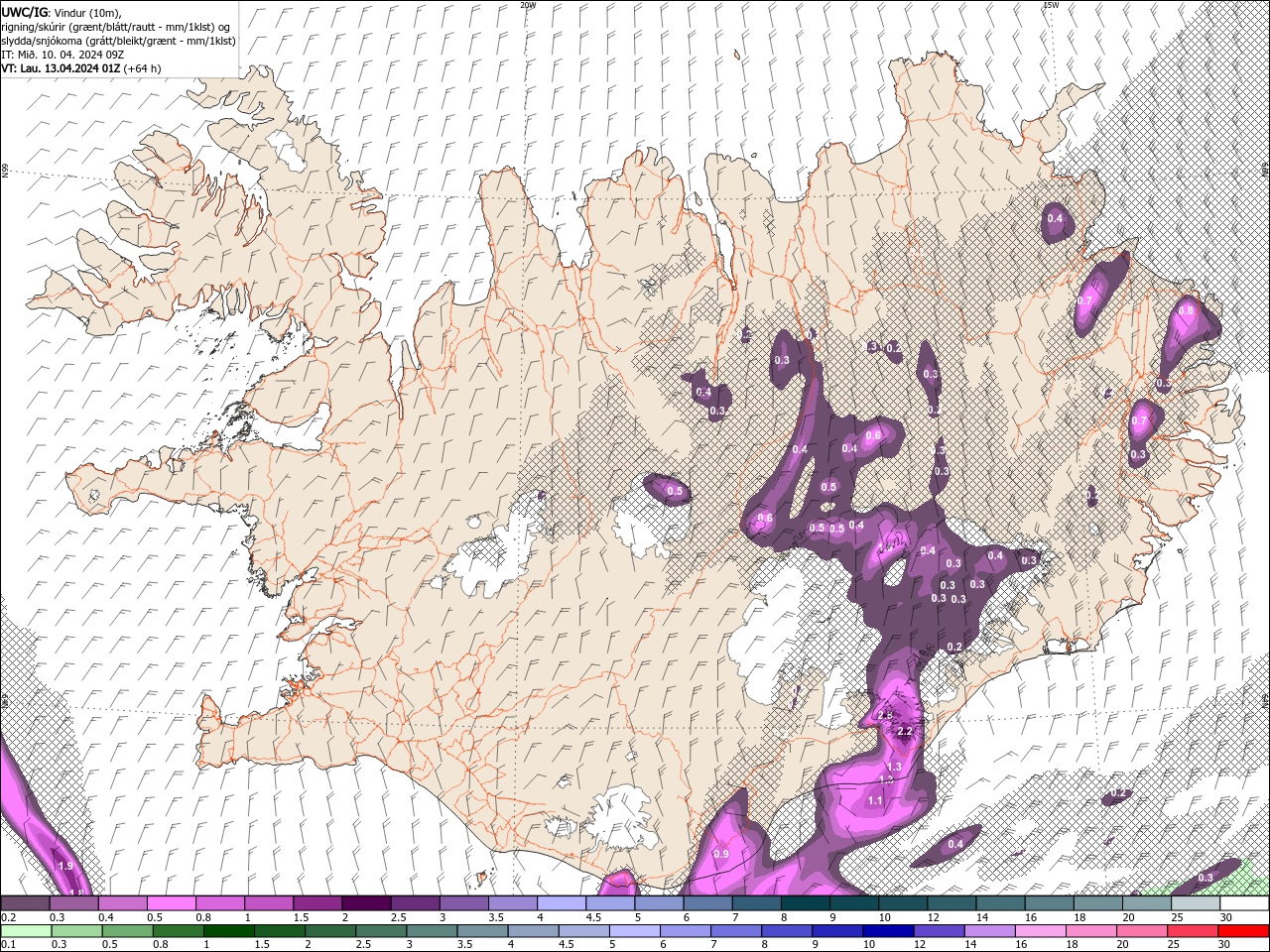Click the top-row swatch between 4 and 4.5
The height and width of the screenshot is (952, 1270).
562,902
